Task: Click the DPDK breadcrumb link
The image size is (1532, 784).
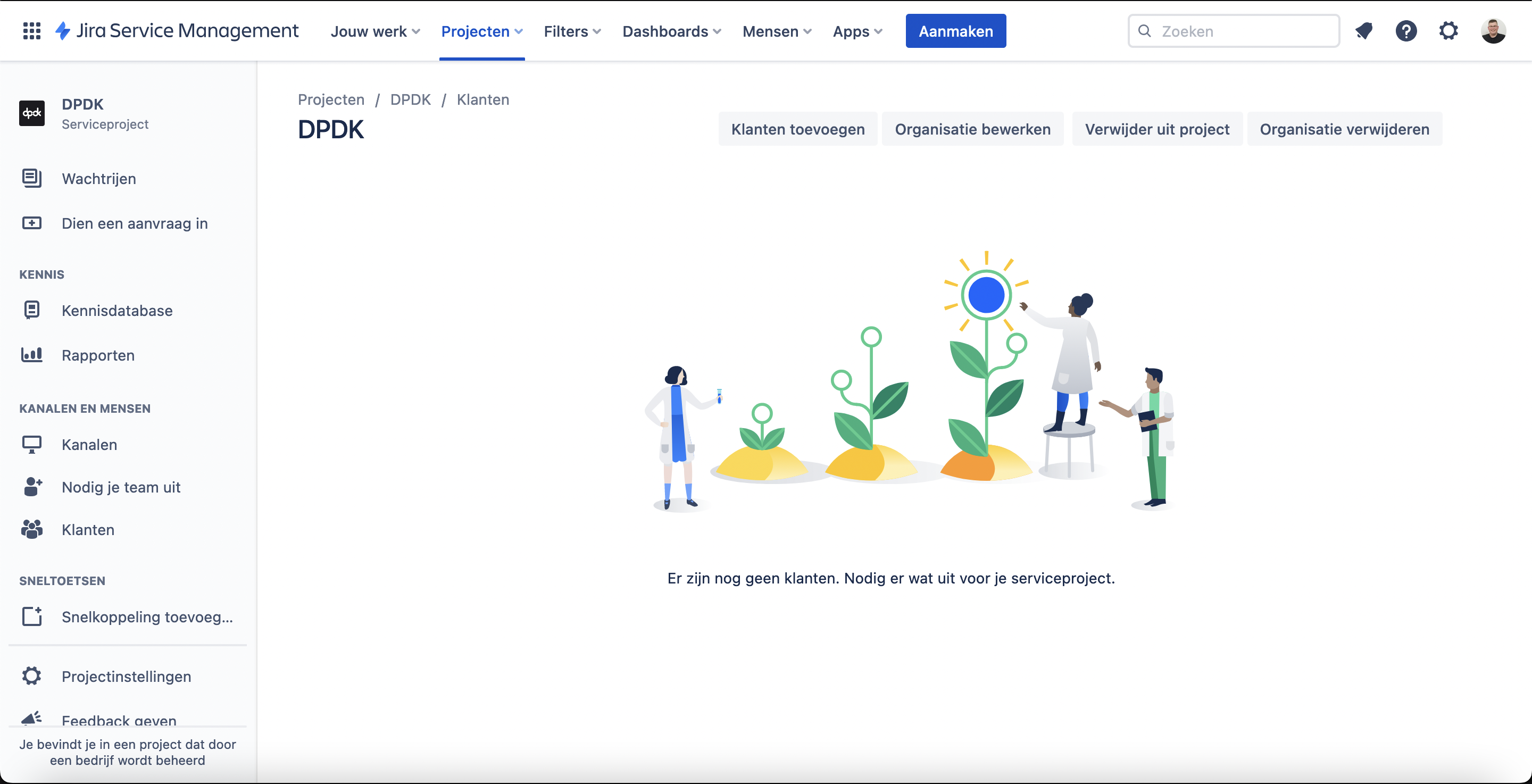Action: pos(410,99)
